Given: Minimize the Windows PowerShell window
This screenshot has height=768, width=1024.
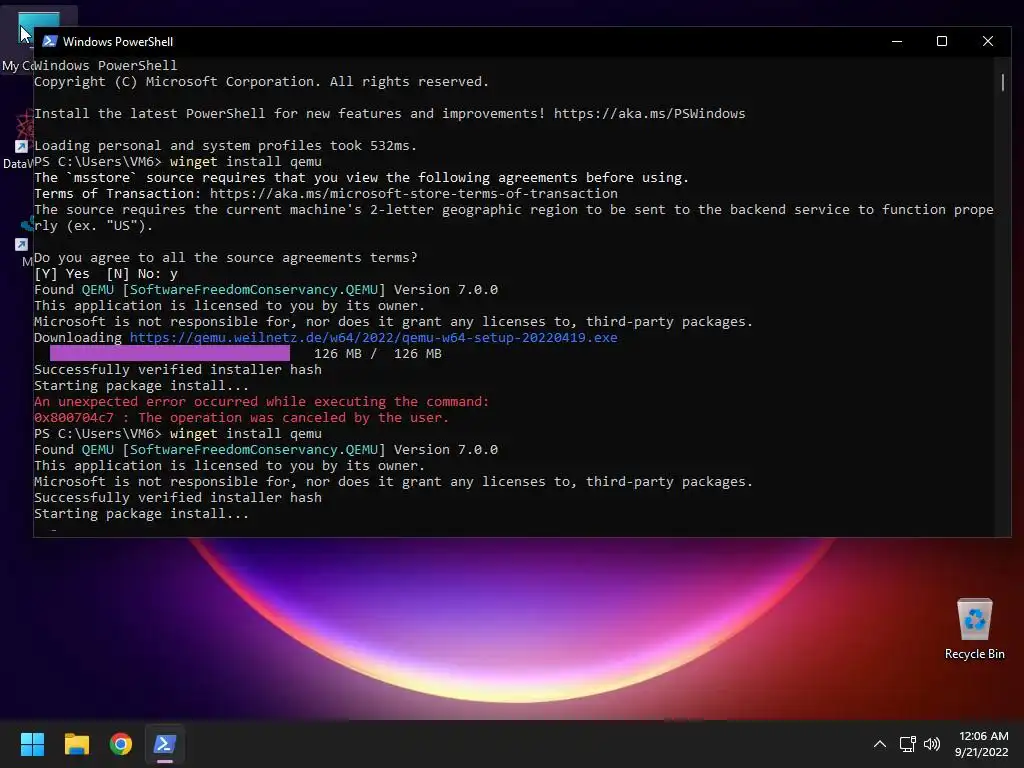Looking at the screenshot, I should coord(897,41).
